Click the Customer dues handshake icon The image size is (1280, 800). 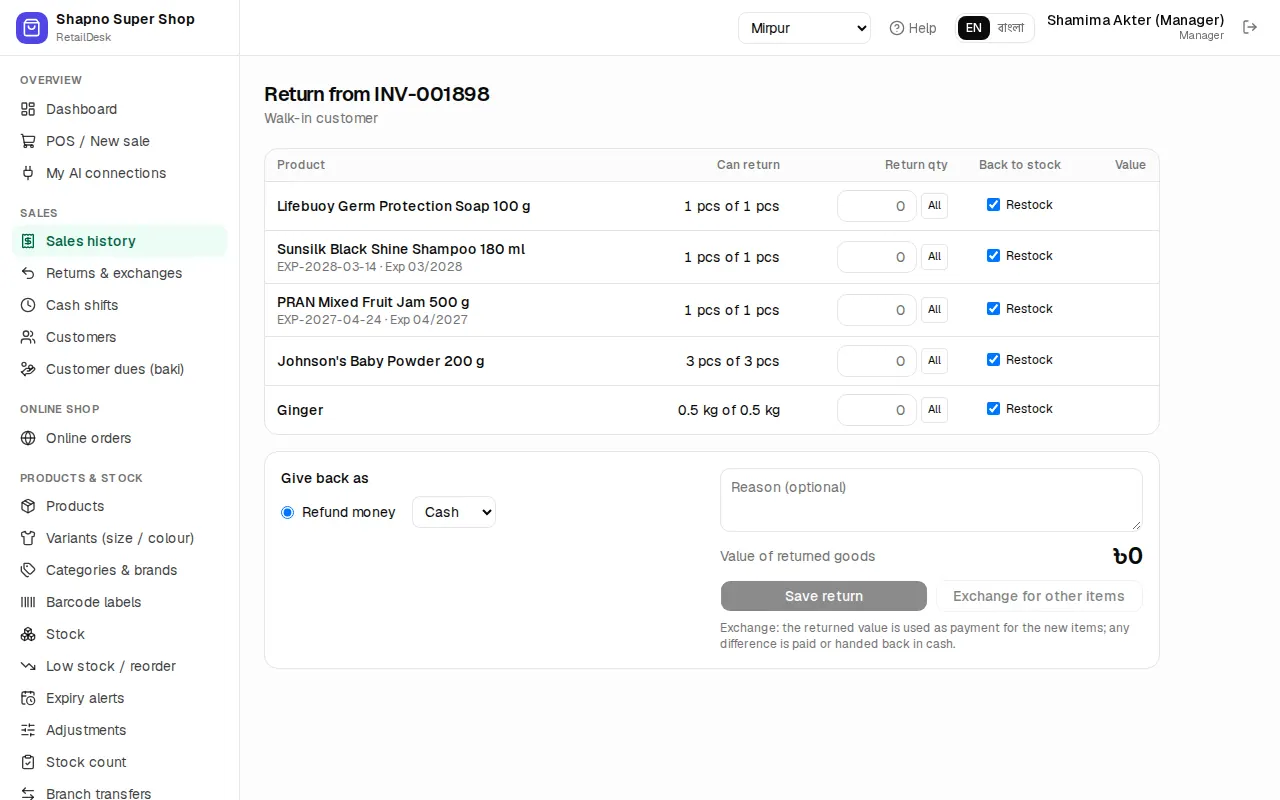point(28,369)
